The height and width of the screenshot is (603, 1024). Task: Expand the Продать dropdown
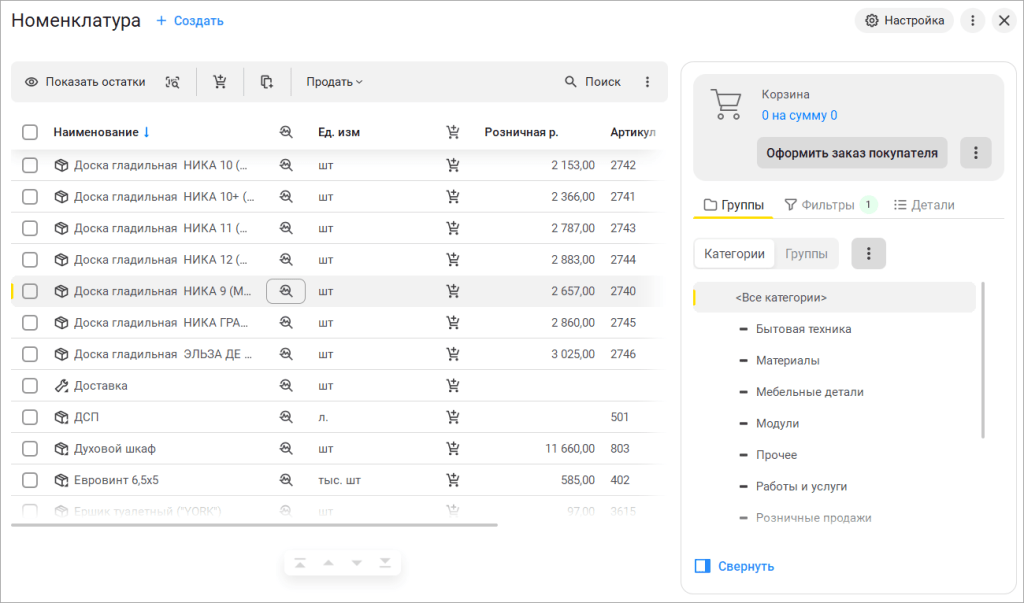pyautogui.click(x=334, y=82)
